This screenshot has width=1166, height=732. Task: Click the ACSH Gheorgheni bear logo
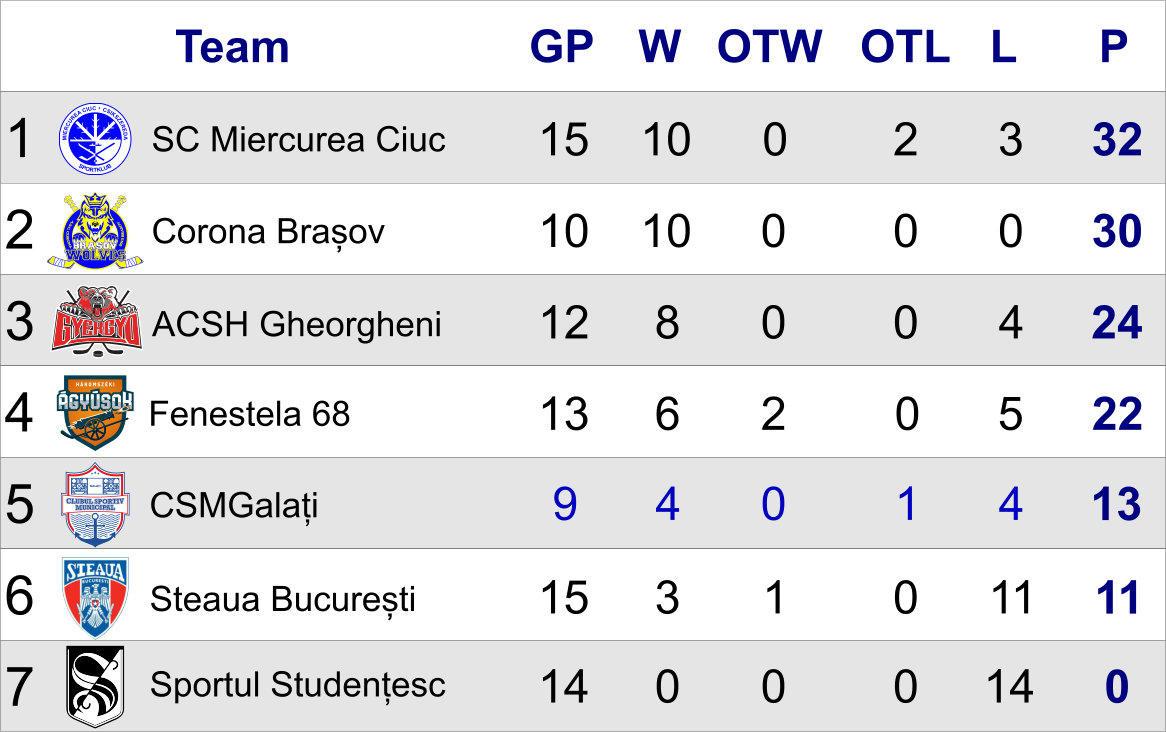coord(96,321)
